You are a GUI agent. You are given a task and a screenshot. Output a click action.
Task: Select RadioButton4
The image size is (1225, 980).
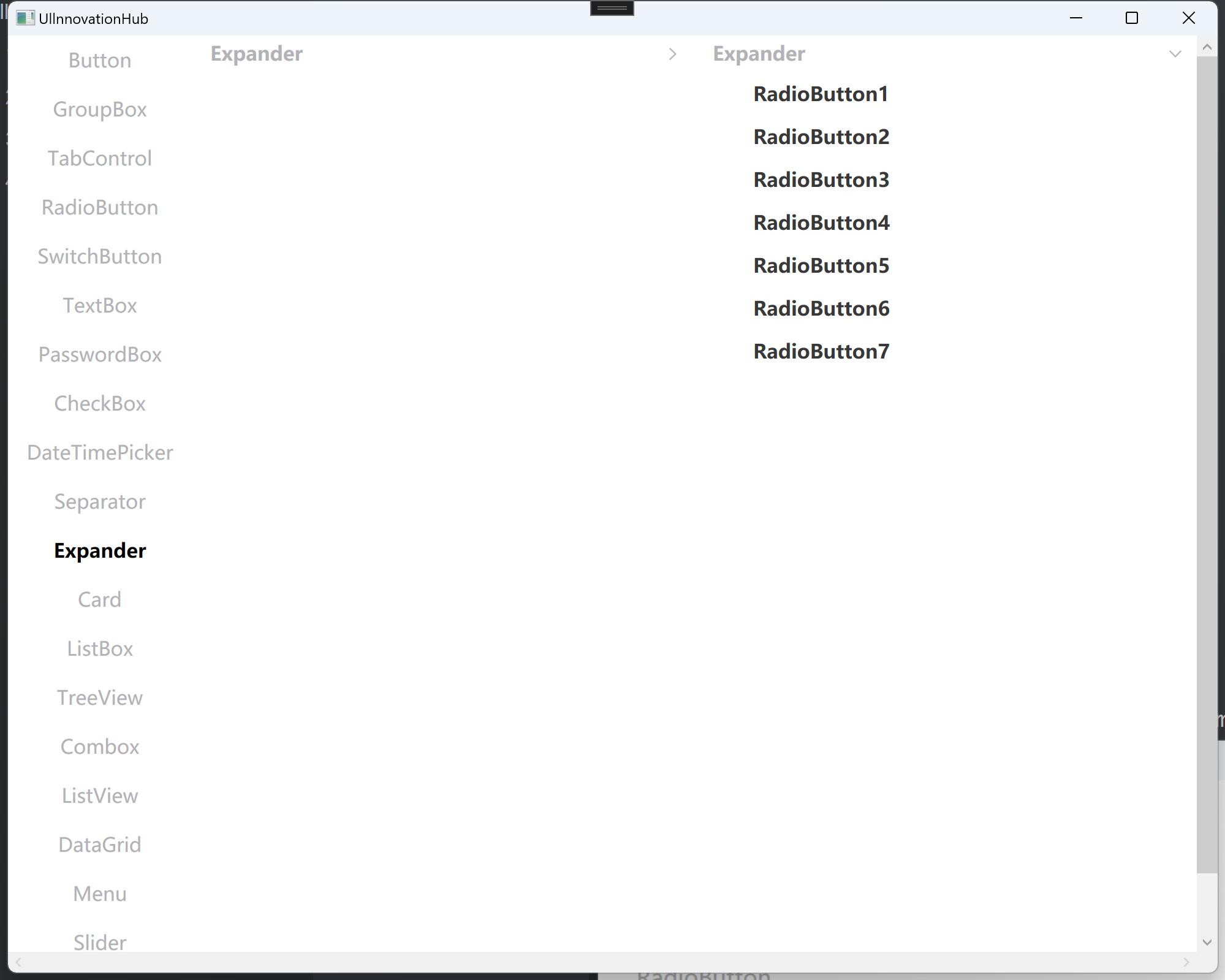(821, 222)
